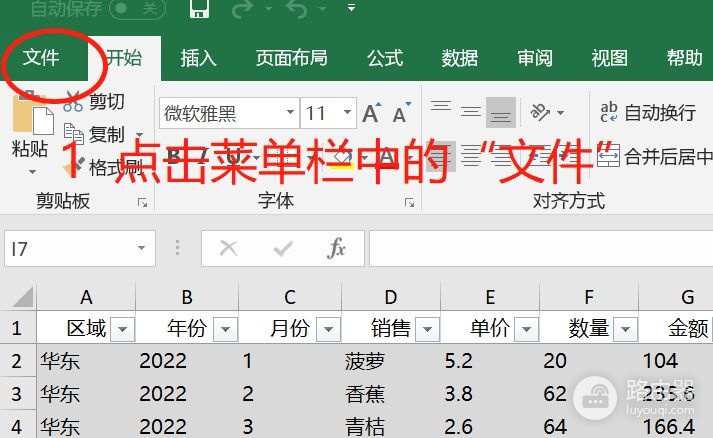Select the cell with value 166.4
Viewport: 713px width, 438px height.
pos(676,426)
